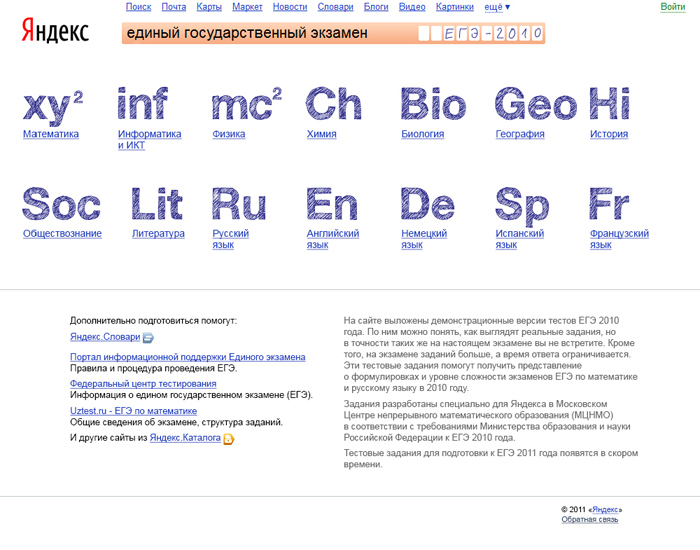
Task: Click the Обществознание link
Action: point(62,233)
